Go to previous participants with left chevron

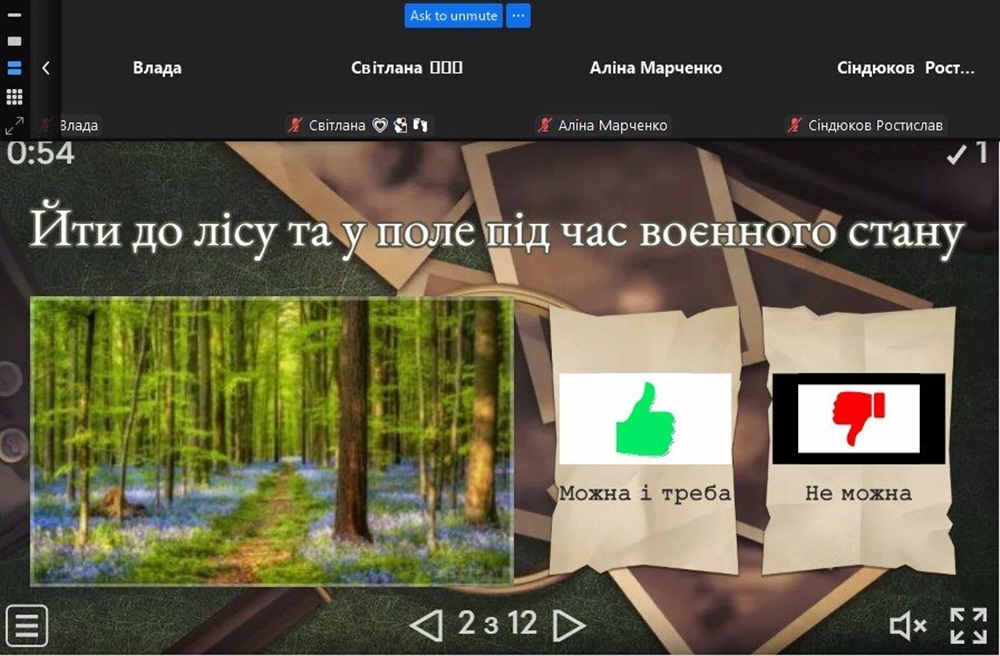[x=46, y=68]
